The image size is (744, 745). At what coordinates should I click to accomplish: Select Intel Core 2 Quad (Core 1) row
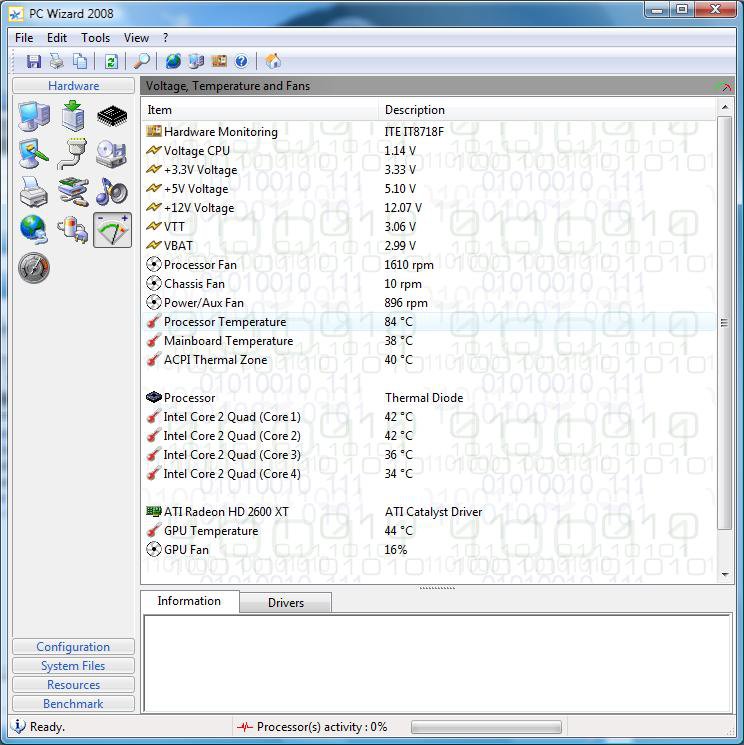tap(429, 417)
